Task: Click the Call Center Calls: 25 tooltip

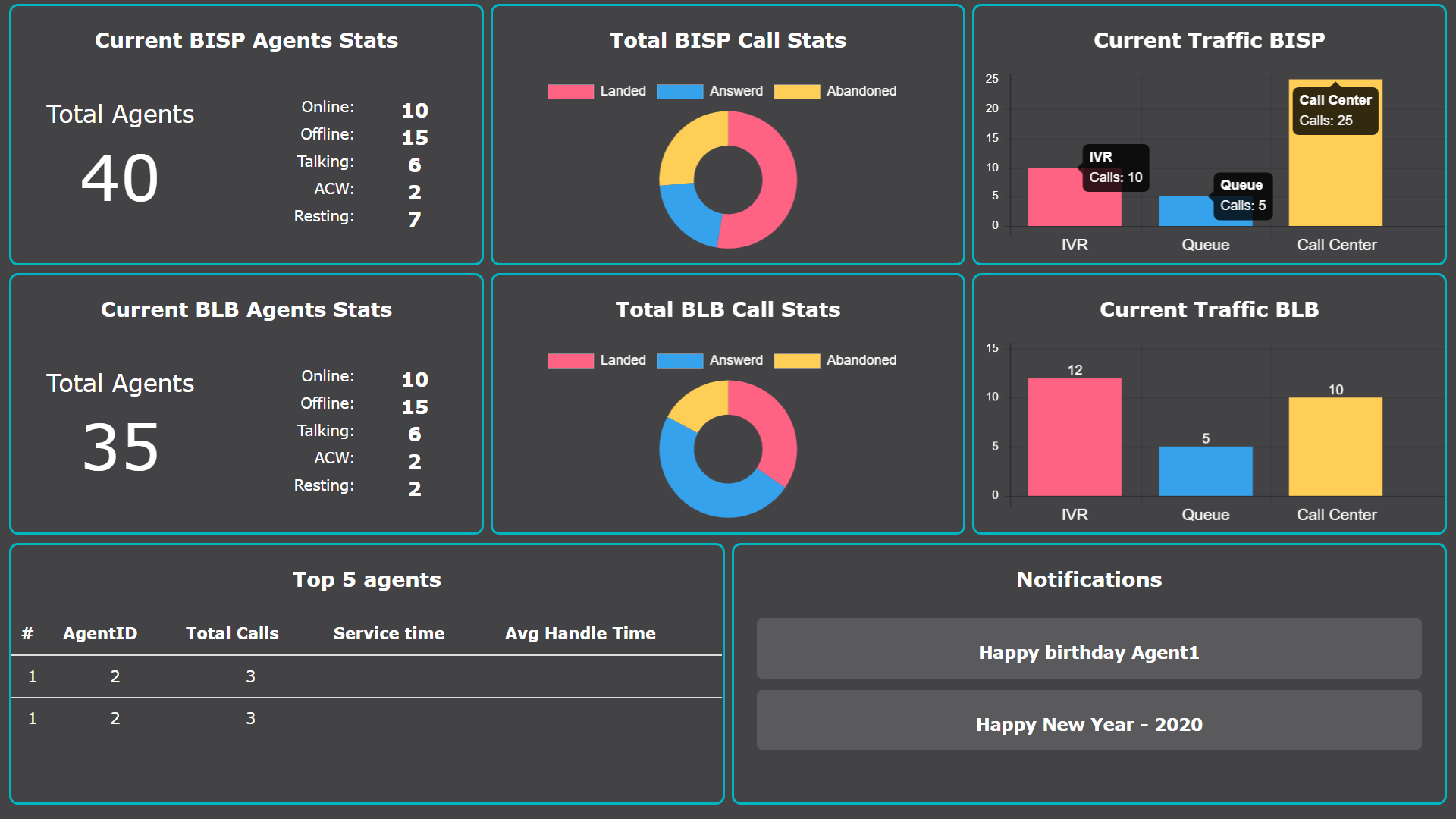Action: pos(1335,110)
